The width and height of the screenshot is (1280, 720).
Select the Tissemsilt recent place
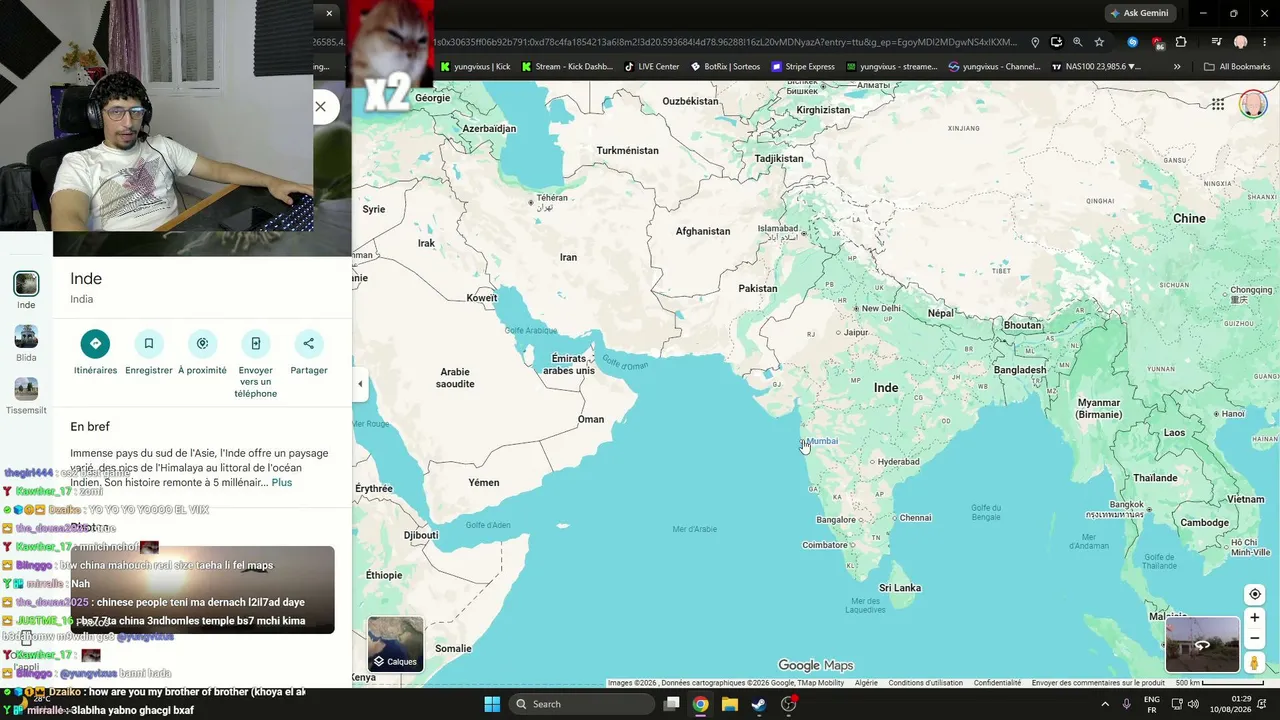click(x=26, y=389)
